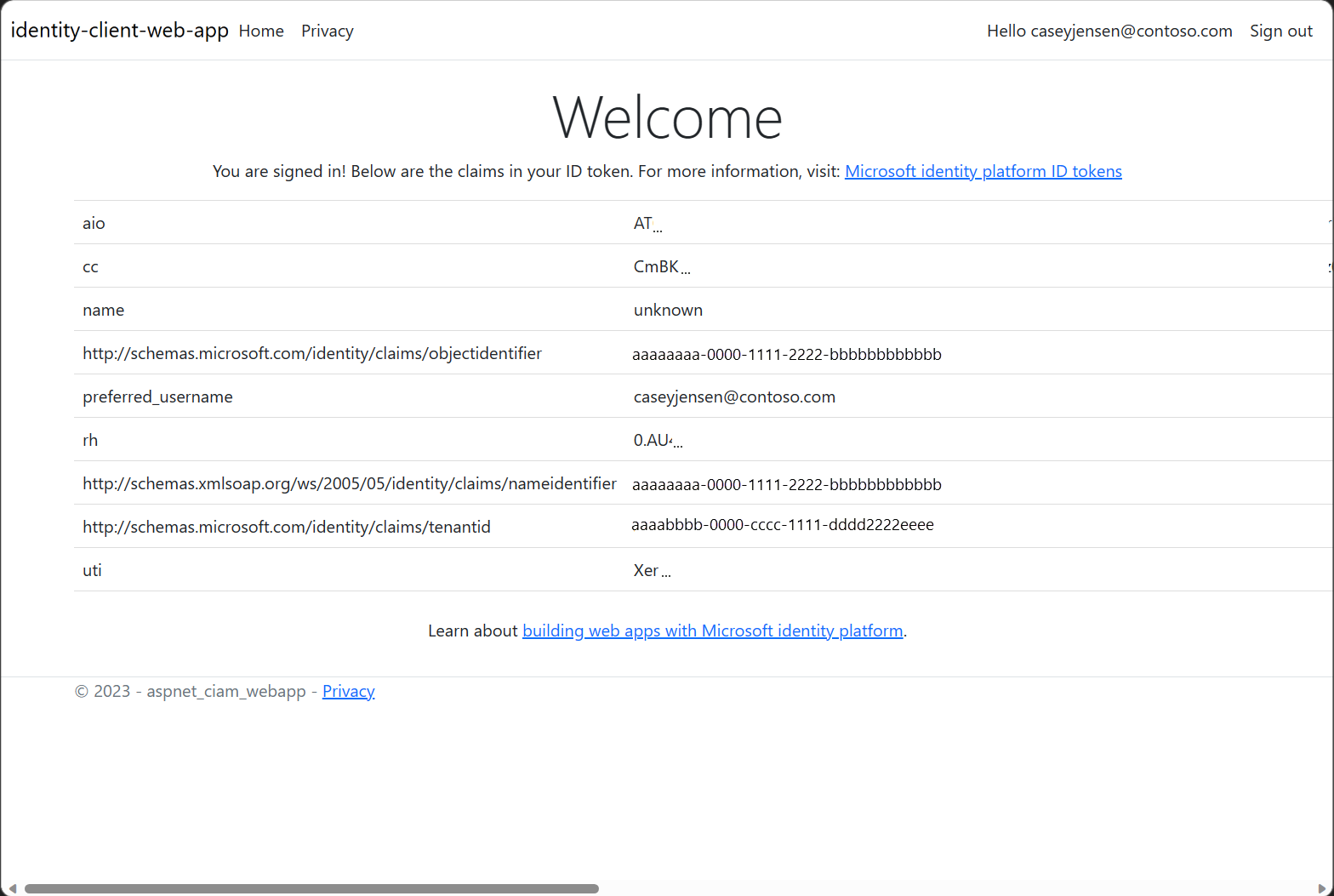Open the Privacy link in the footer
This screenshot has height=896, width=1334.
coord(348,691)
